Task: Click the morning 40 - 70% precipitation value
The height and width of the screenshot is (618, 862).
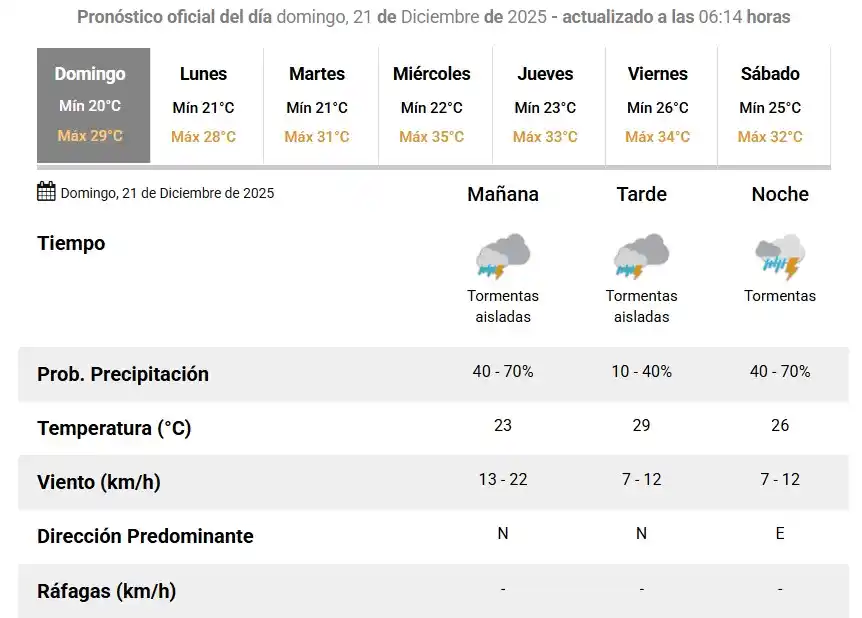Action: coord(502,372)
